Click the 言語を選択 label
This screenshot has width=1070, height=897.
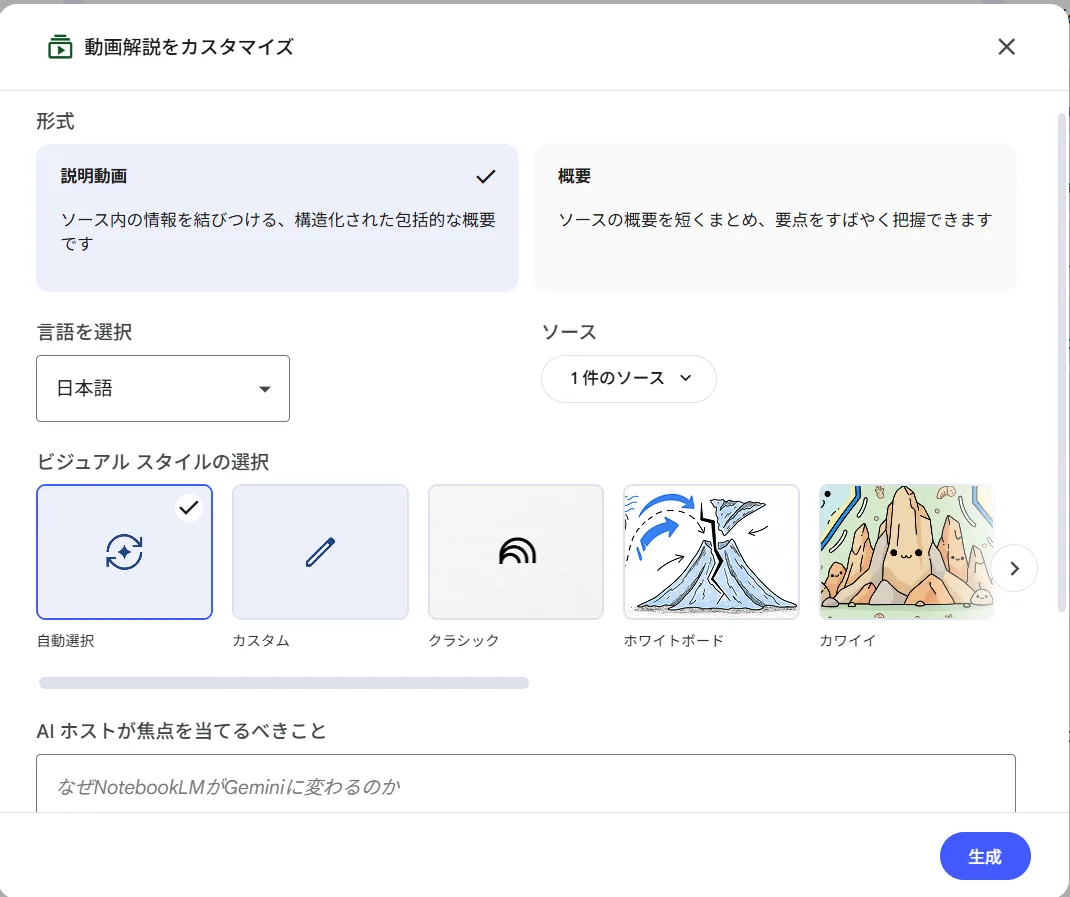tap(84, 332)
